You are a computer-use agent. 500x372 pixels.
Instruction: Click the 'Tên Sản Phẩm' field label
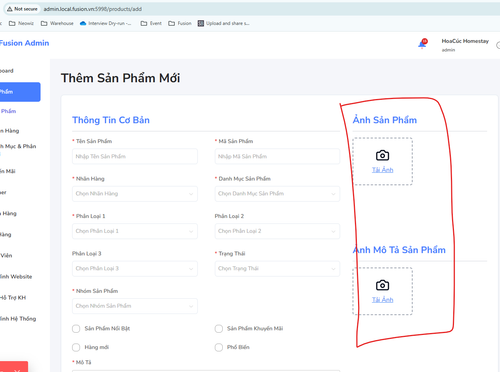[x=94, y=141]
